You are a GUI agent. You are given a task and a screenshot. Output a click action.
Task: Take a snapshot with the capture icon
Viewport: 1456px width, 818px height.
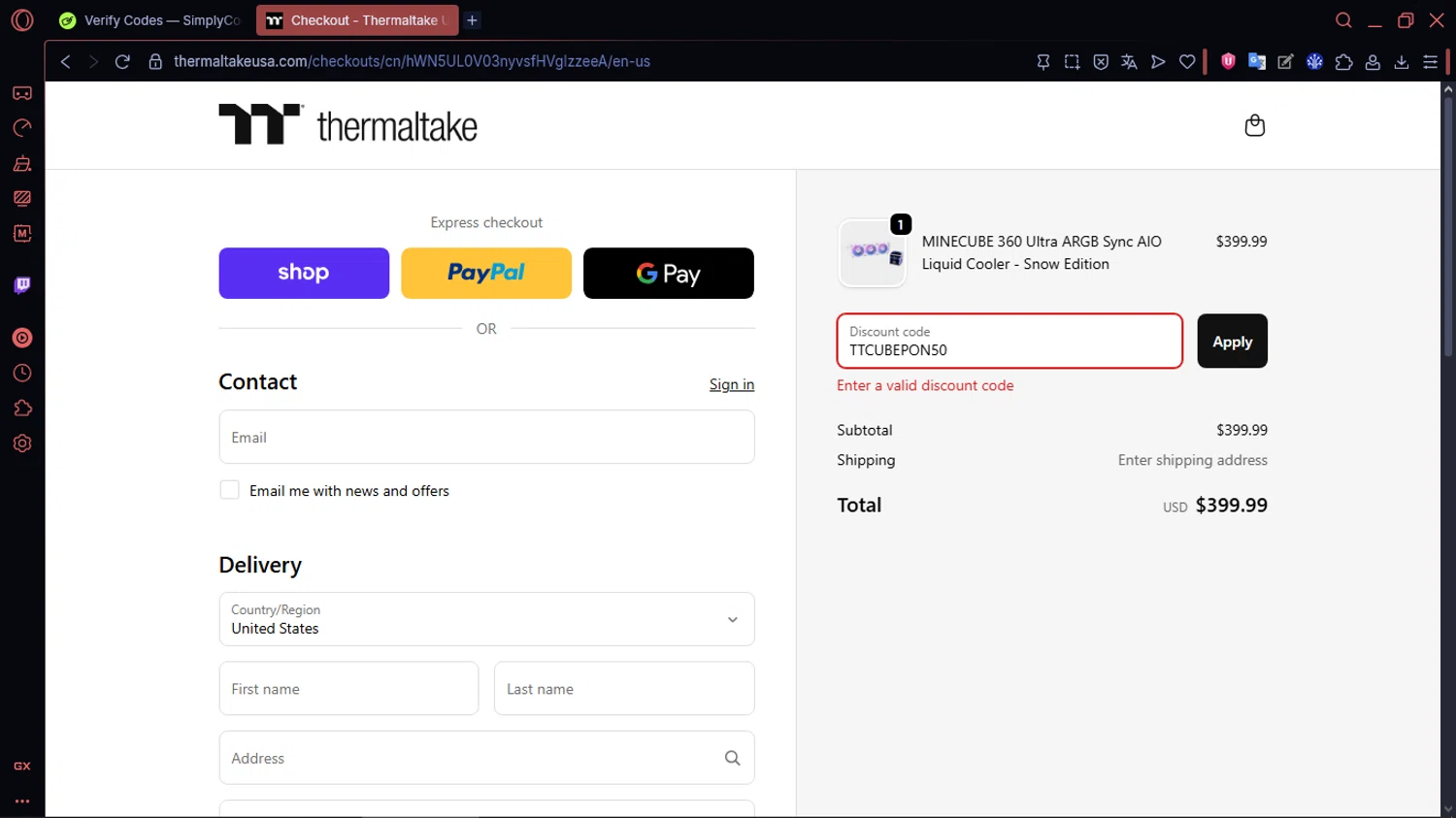(x=1072, y=61)
